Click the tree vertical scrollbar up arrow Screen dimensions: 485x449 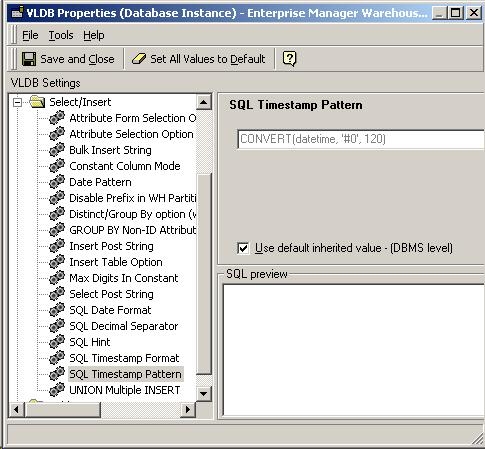pyautogui.click(x=204, y=102)
